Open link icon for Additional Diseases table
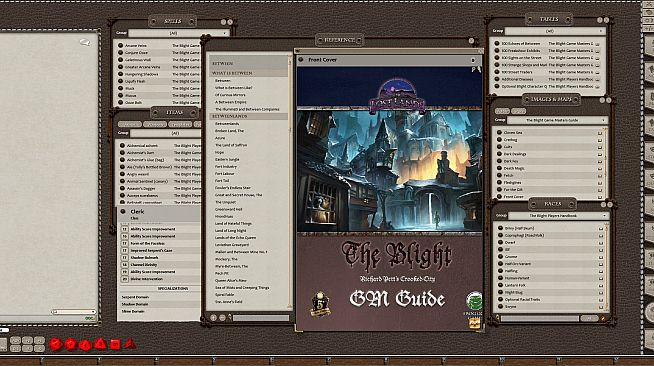The image size is (654, 366). (497, 79)
